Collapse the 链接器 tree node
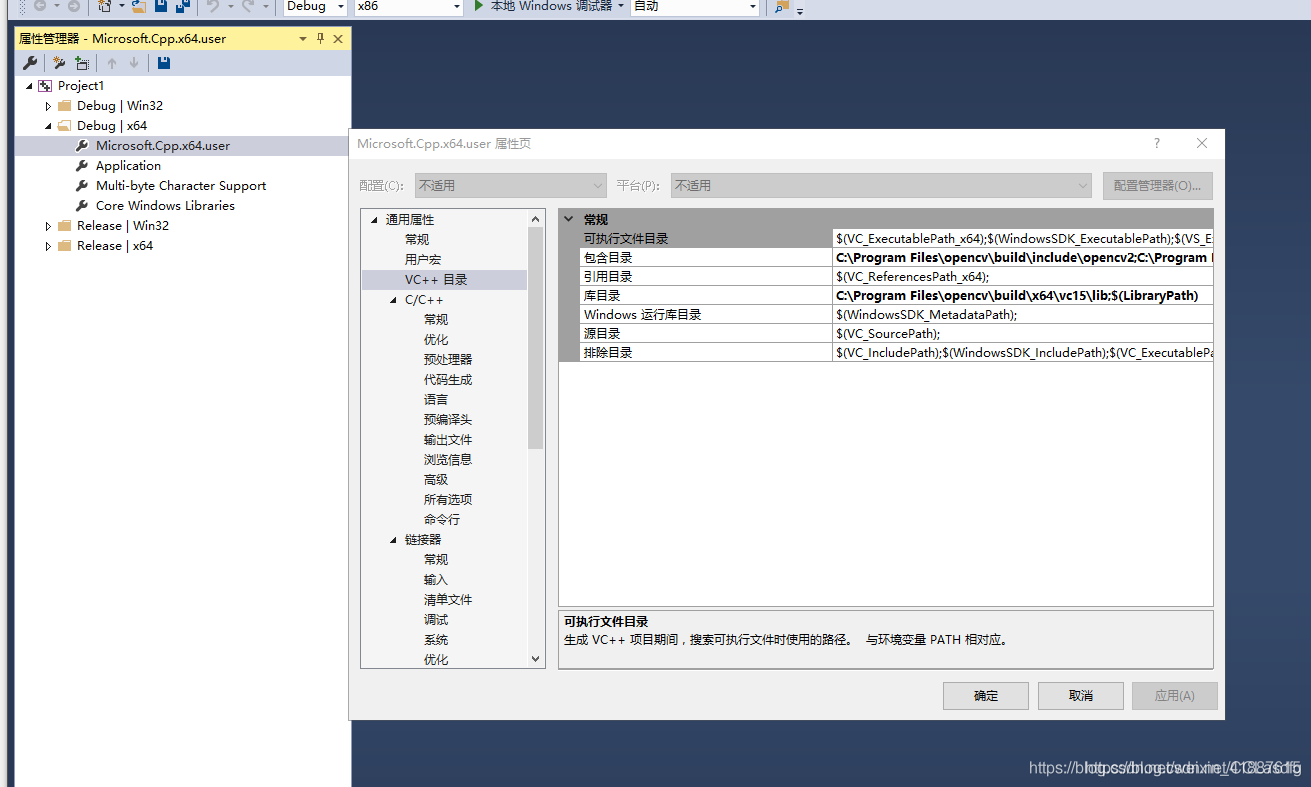 coord(394,540)
